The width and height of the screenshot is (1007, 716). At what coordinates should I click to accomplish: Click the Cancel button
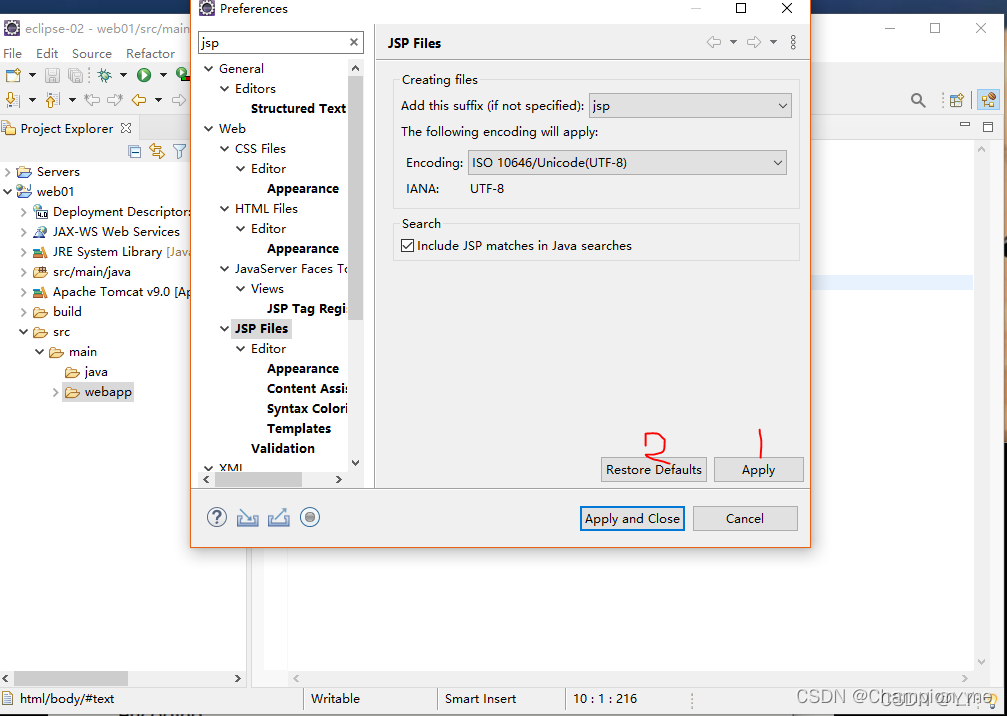point(745,519)
